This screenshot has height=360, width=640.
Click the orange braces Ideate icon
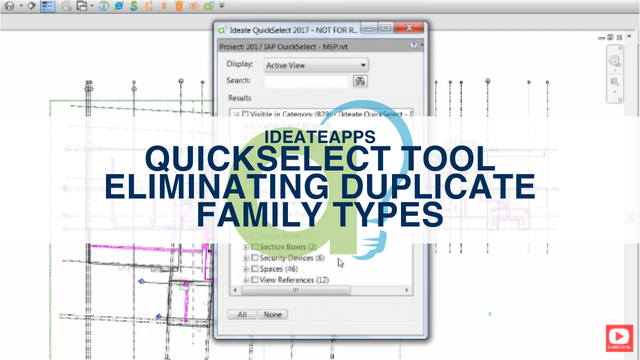149,6
